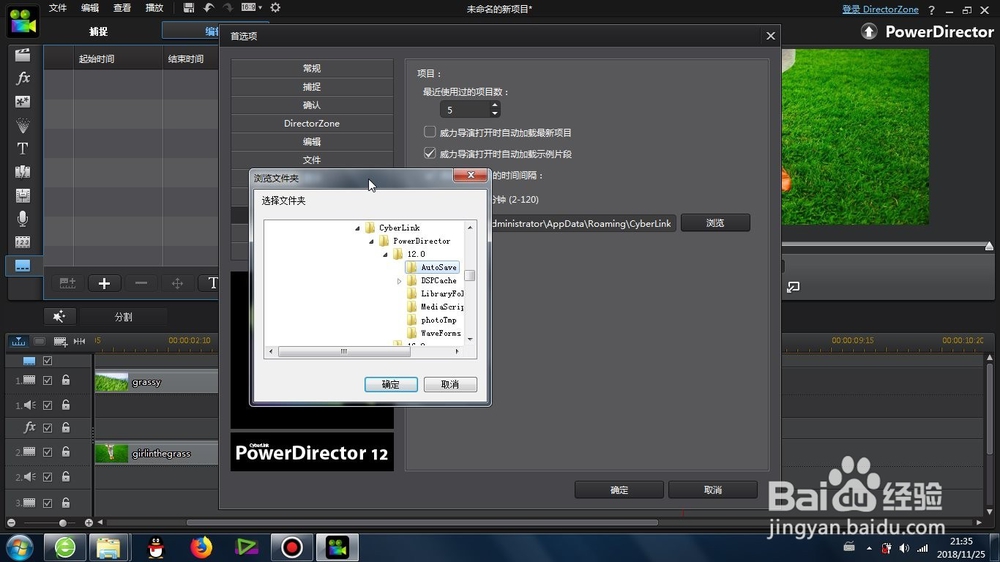Viewport: 1000px width, 562px height.
Task: Open the Subtitle Room icon
Action: coord(22,266)
